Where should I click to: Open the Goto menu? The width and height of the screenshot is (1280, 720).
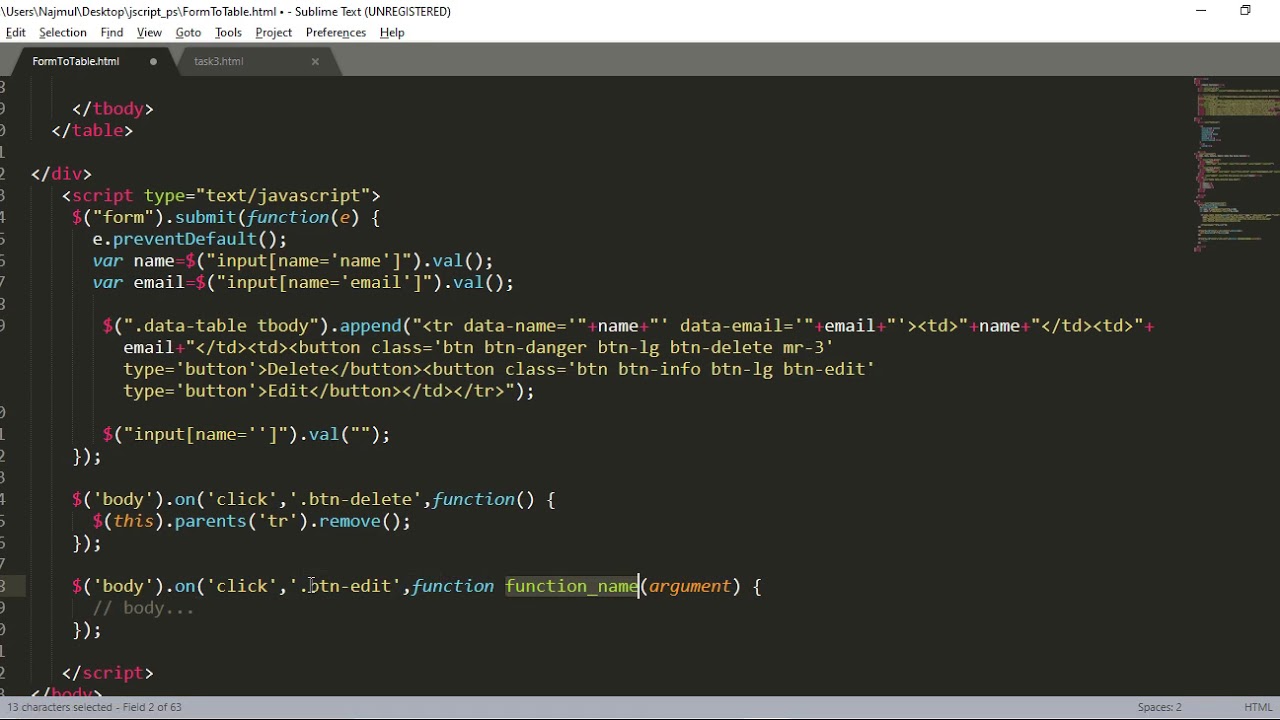[x=188, y=32]
